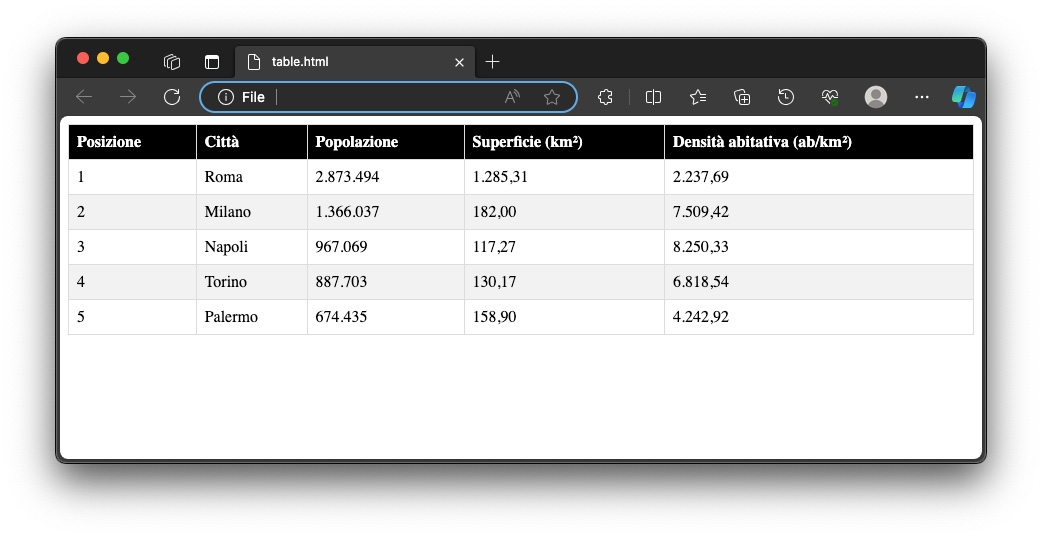Toggle Split screen view

point(653,97)
